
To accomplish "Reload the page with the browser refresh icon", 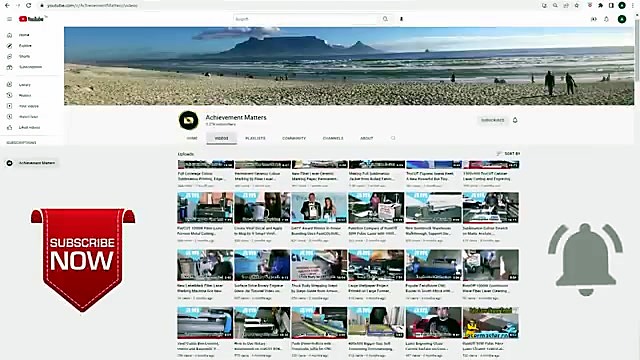I will point(28,5).
